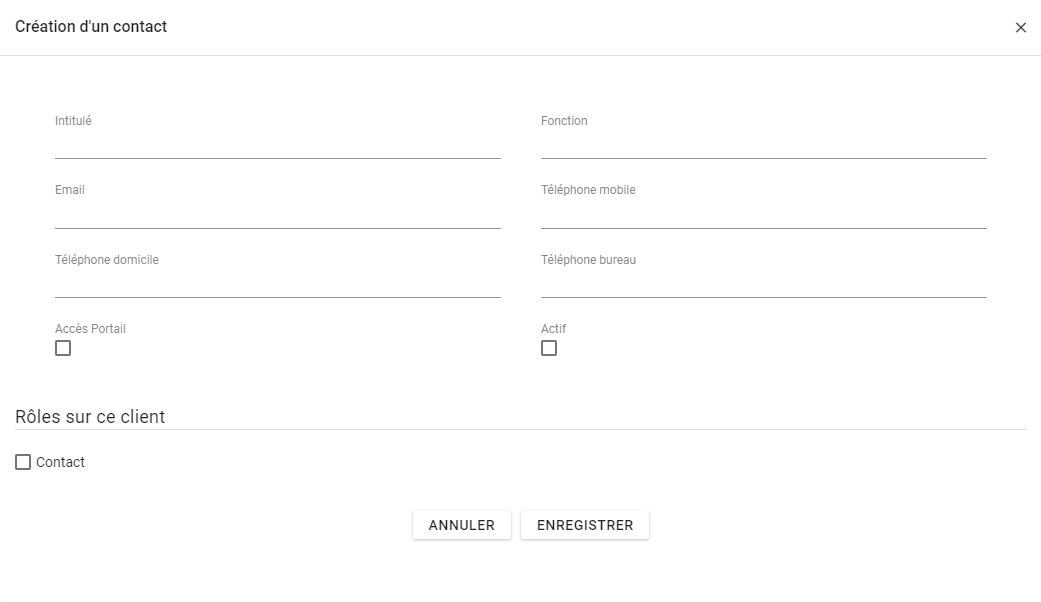The image size is (1041, 602).
Task: Click the dialog title Création d'un contact
Action: pos(91,27)
